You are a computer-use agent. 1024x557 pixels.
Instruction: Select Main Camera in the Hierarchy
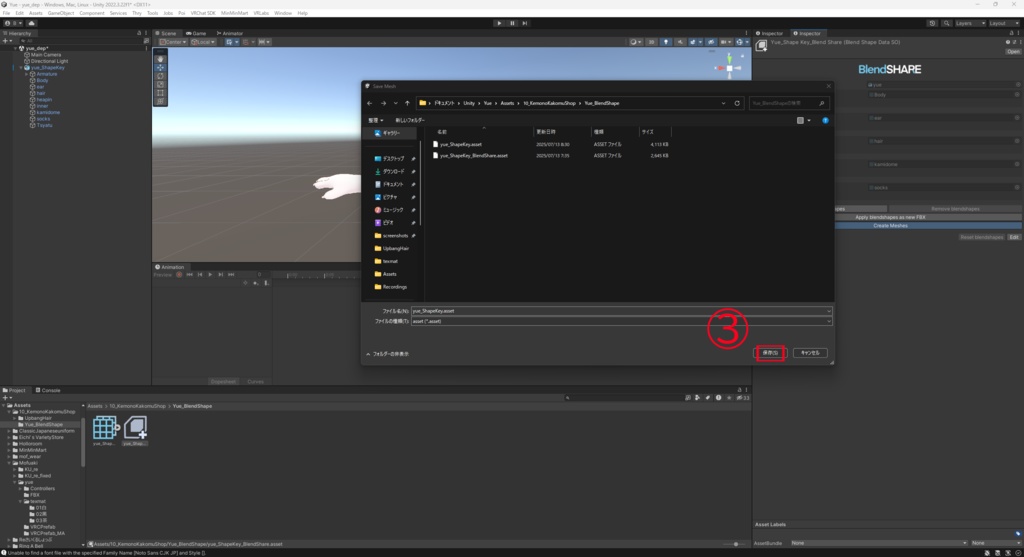(x=46, y=55)
